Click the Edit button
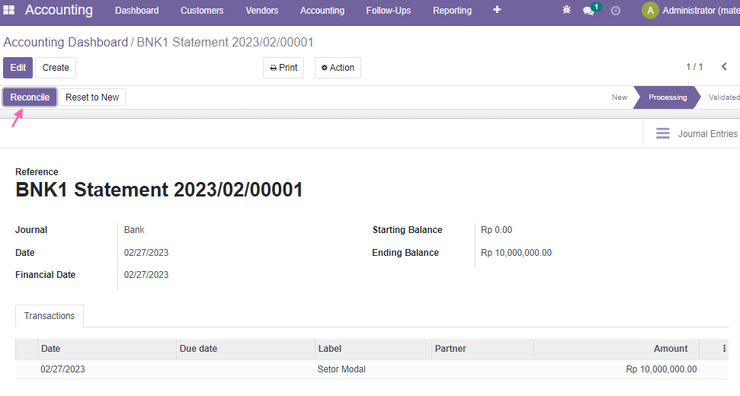 [x=18, y=67]
